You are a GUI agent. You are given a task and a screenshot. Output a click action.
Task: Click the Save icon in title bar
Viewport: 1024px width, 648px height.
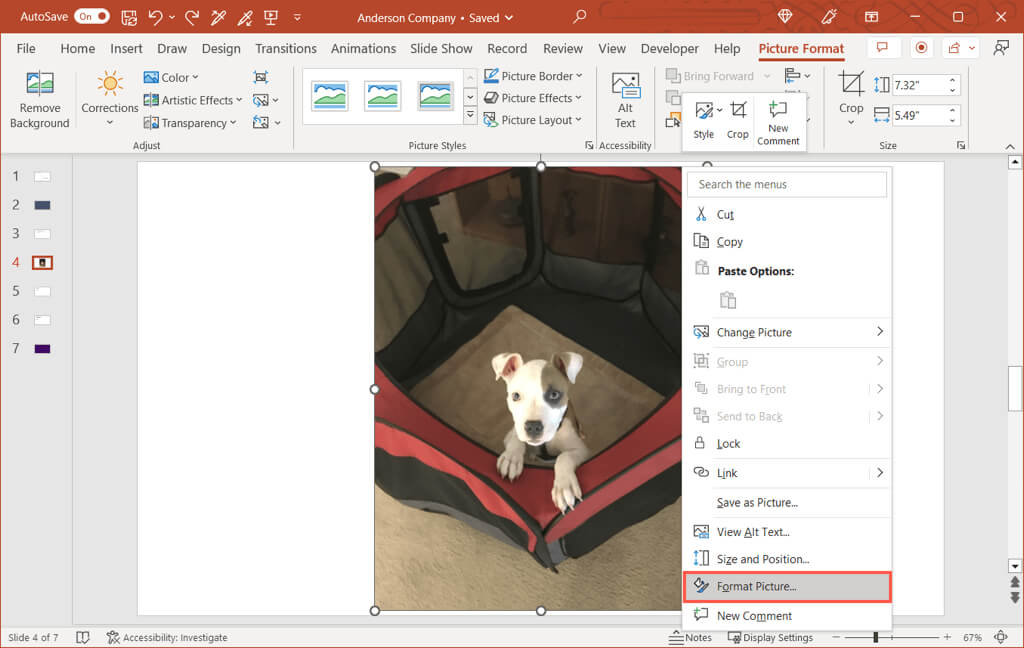coord(129,17)
